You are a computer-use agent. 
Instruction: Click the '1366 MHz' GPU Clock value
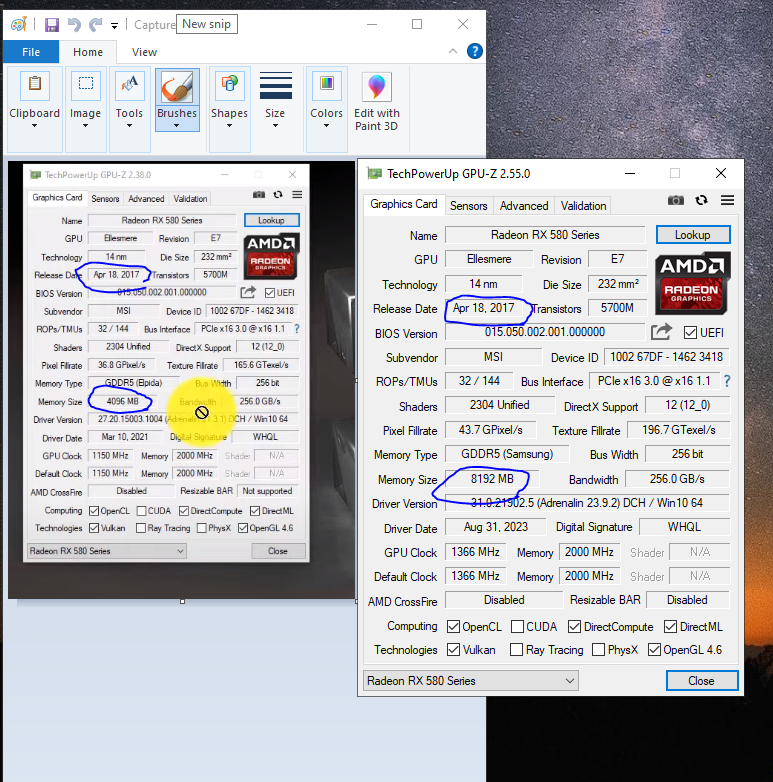[x=475, y=552]
